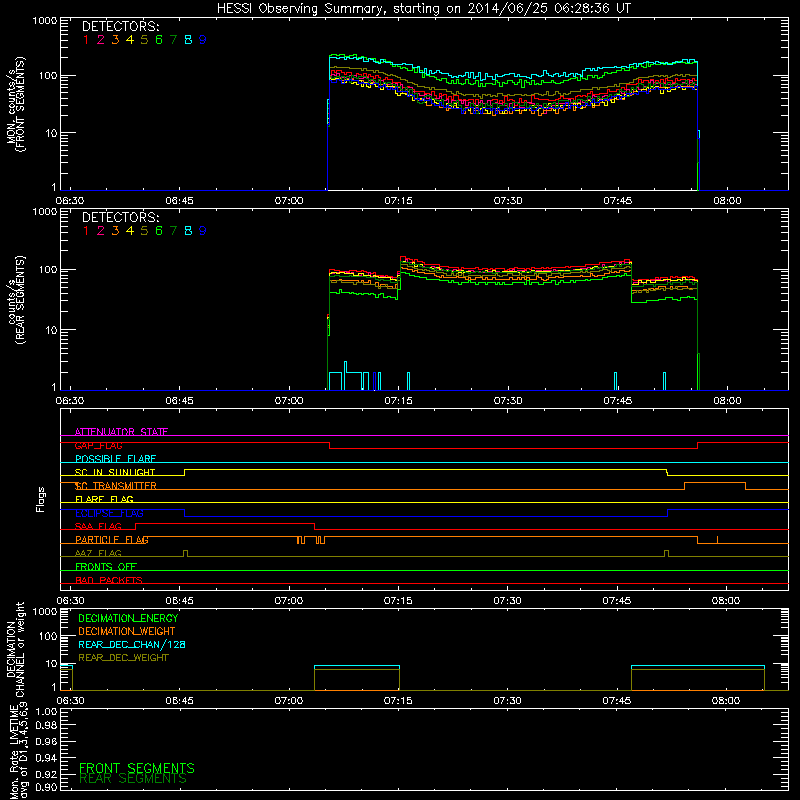The width and height of the screenshot is (800, 800).
Task: Click 07:15 tick label under front segments plot
Action: [x=398, y=201]
